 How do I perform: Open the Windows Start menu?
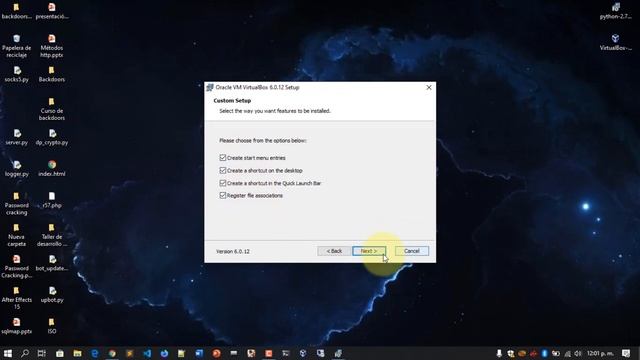7,353
